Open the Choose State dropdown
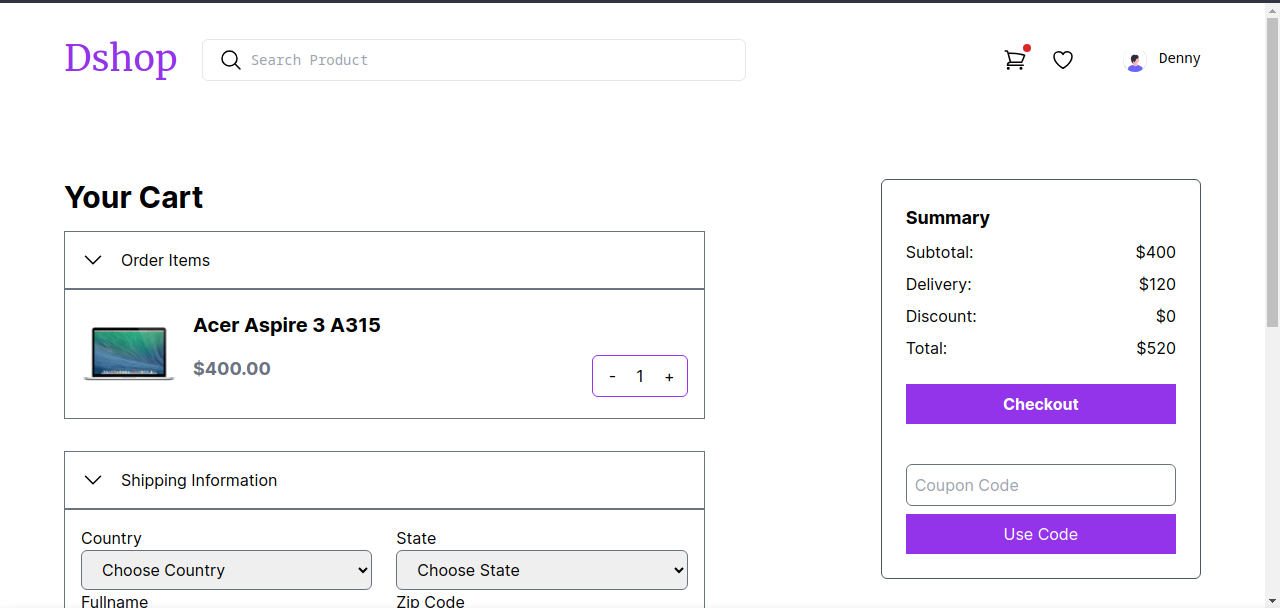Screen dimensions: 1280x608 click(x=541, y=570)
